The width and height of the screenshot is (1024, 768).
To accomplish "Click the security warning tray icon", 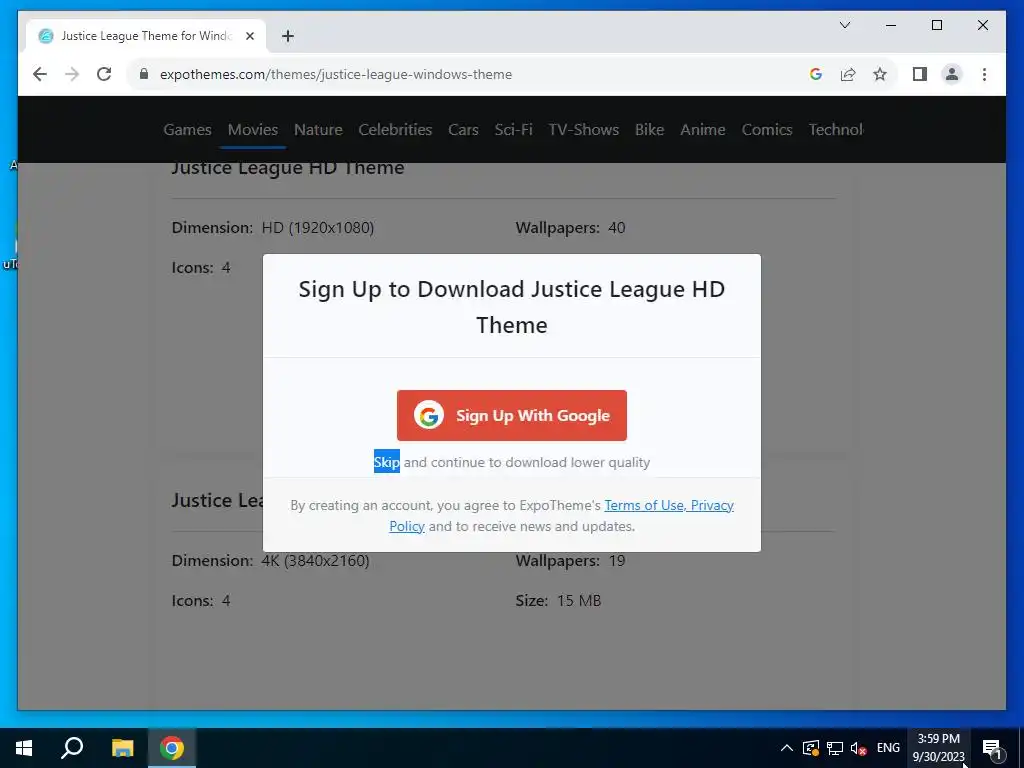I will click(810, 748).
